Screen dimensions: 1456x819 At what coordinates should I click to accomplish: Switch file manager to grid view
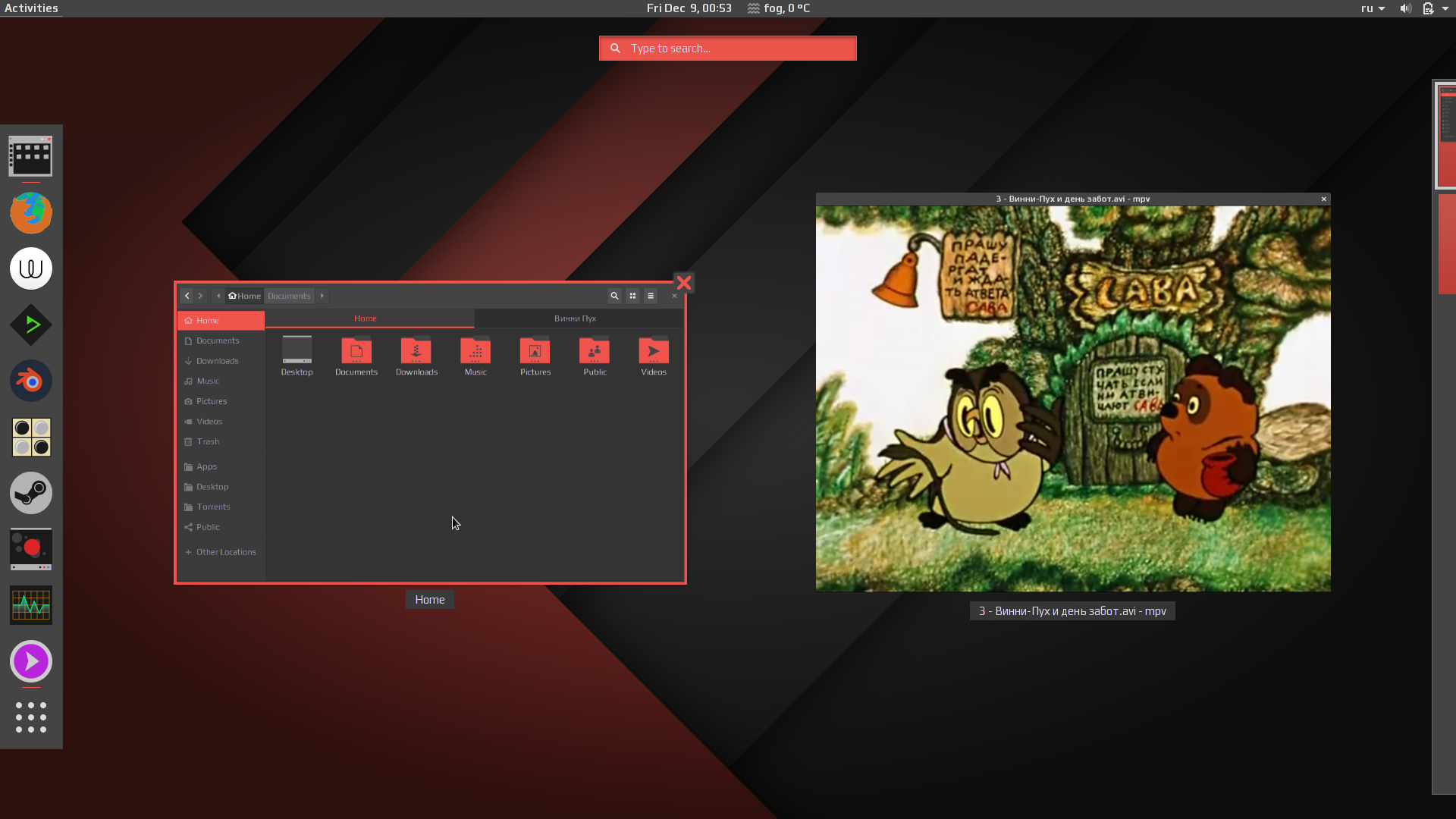click(632, 296)
